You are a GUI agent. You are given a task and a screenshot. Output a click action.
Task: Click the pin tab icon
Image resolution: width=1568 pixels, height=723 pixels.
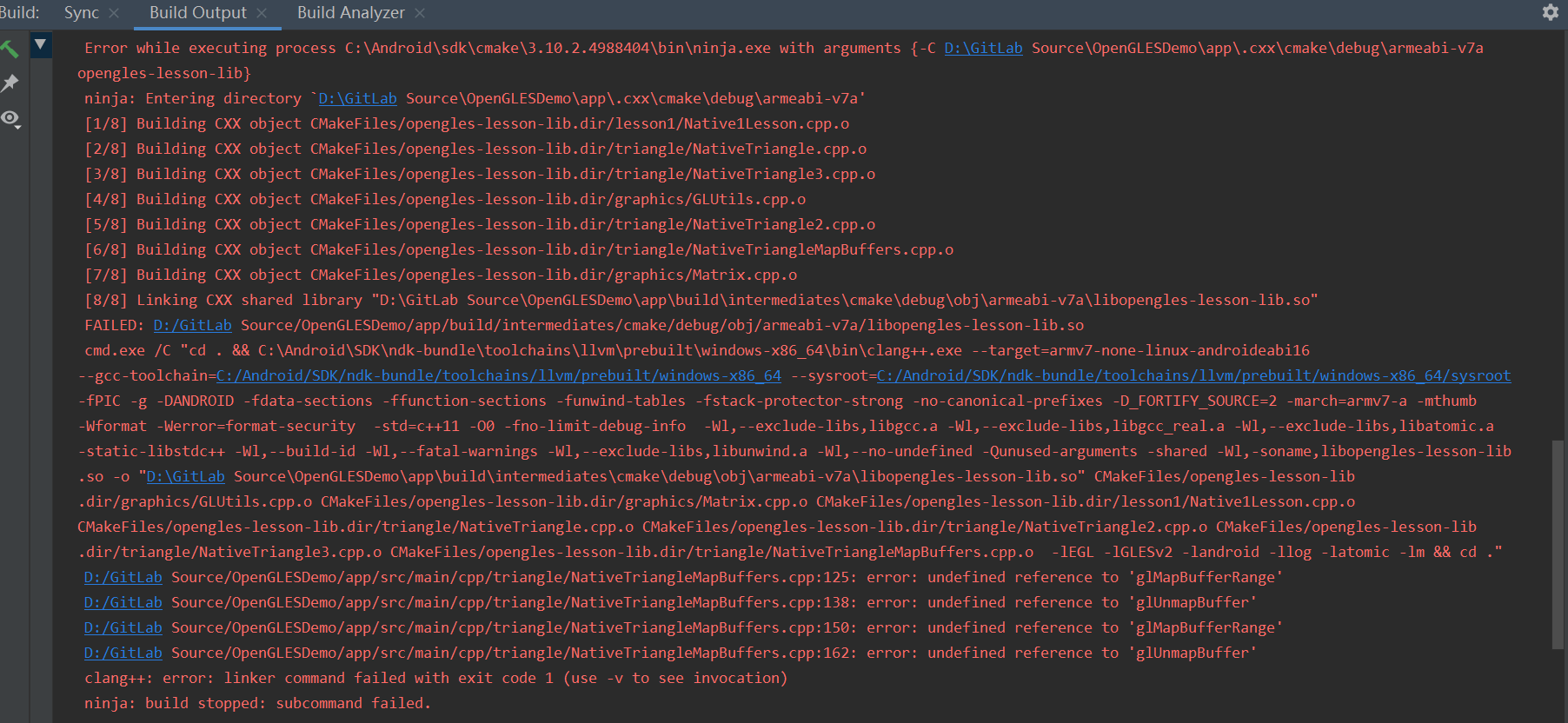point(10,83)
